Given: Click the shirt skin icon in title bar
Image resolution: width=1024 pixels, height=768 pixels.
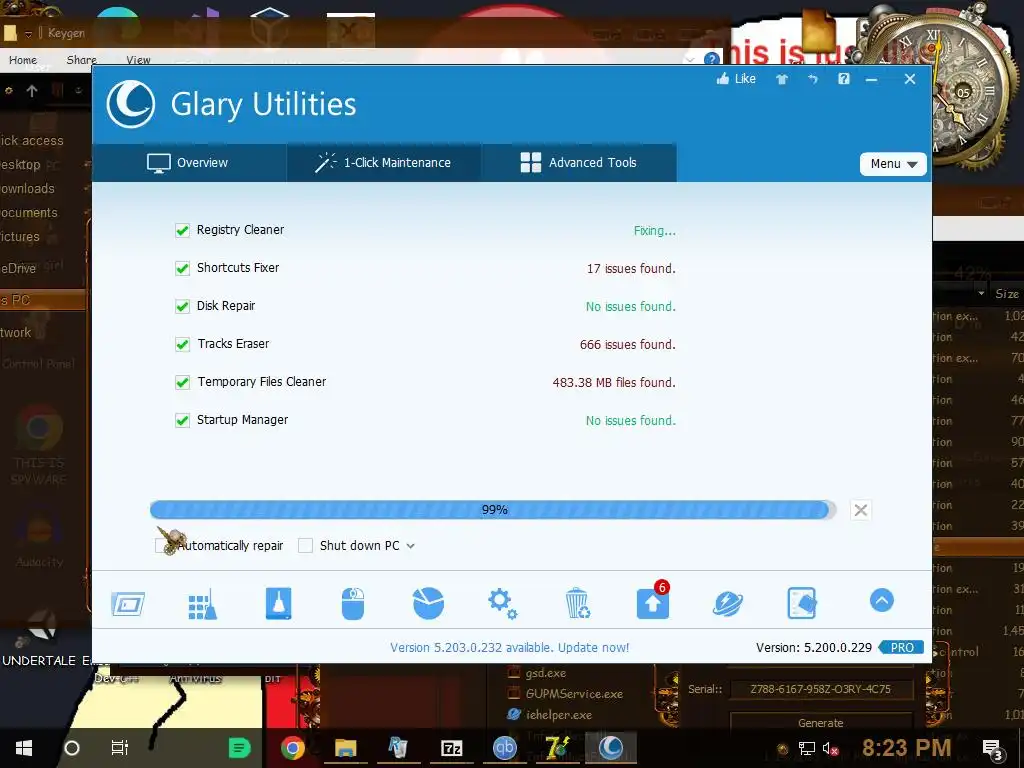Looking at the screenshot, I should point(782,80).
